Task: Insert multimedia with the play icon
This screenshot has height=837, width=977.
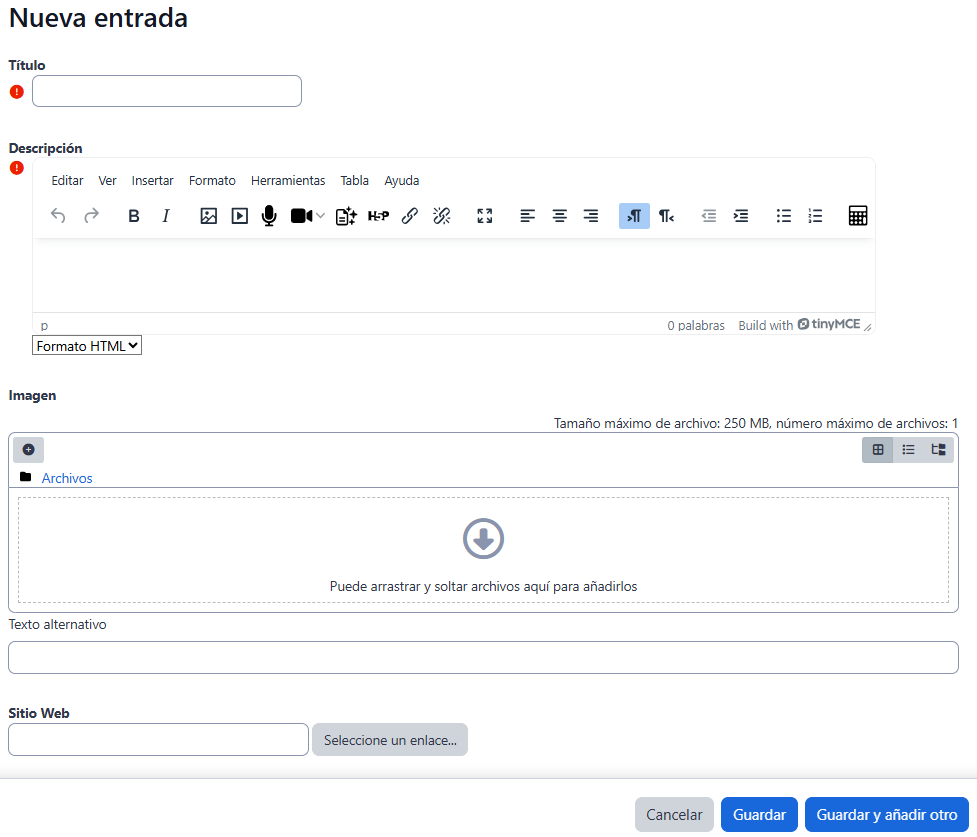Action: (239, 216)
